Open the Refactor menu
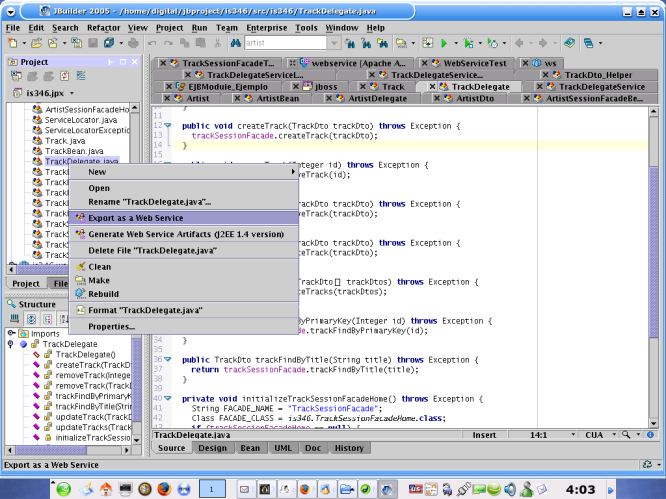This screenshot has width=666, height=499. [x=103, y=28]
